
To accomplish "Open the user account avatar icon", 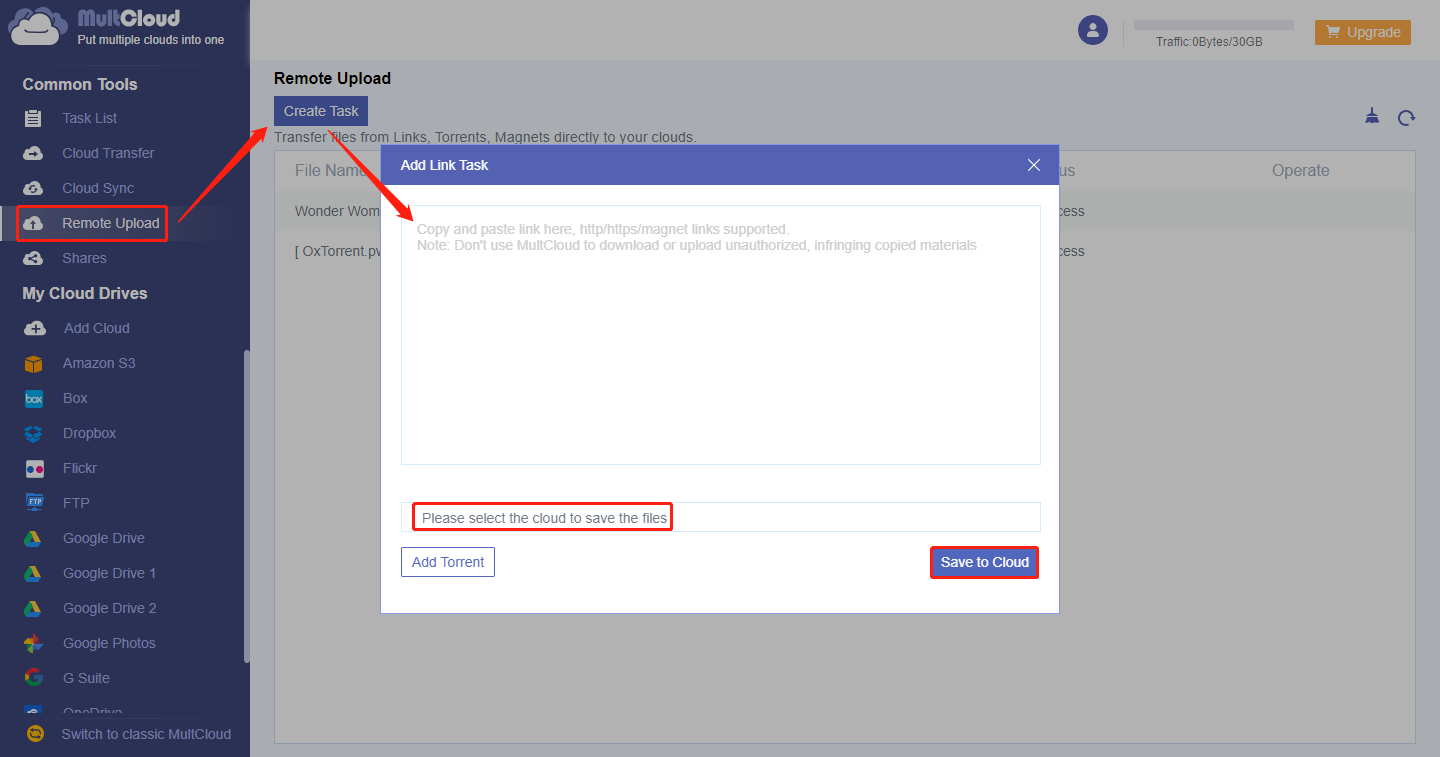I will click(1092, 30).
